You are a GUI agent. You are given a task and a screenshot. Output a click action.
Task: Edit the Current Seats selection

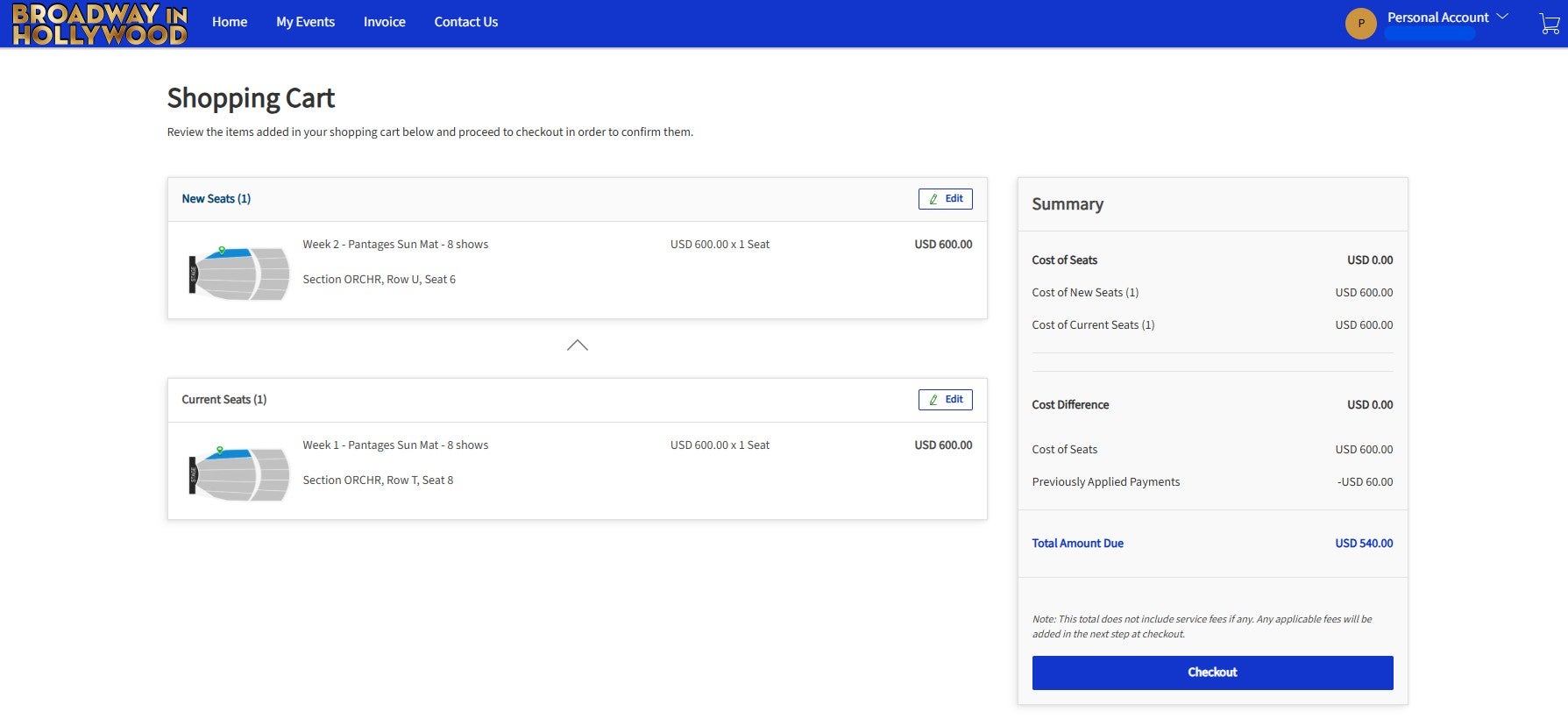[945, 400]
